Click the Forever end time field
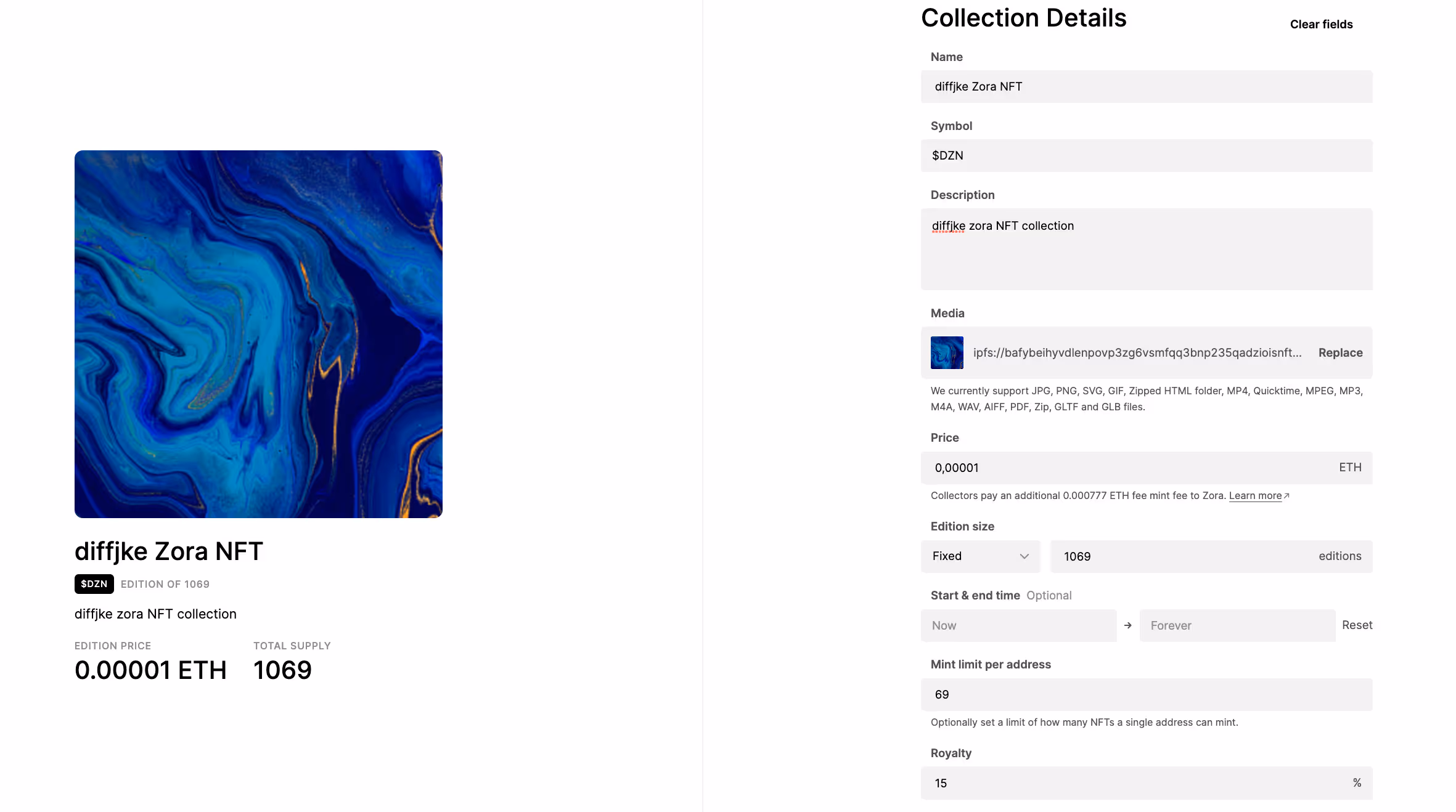The height and width of the screenshot is (812, 1456). tap(1237, 625)
